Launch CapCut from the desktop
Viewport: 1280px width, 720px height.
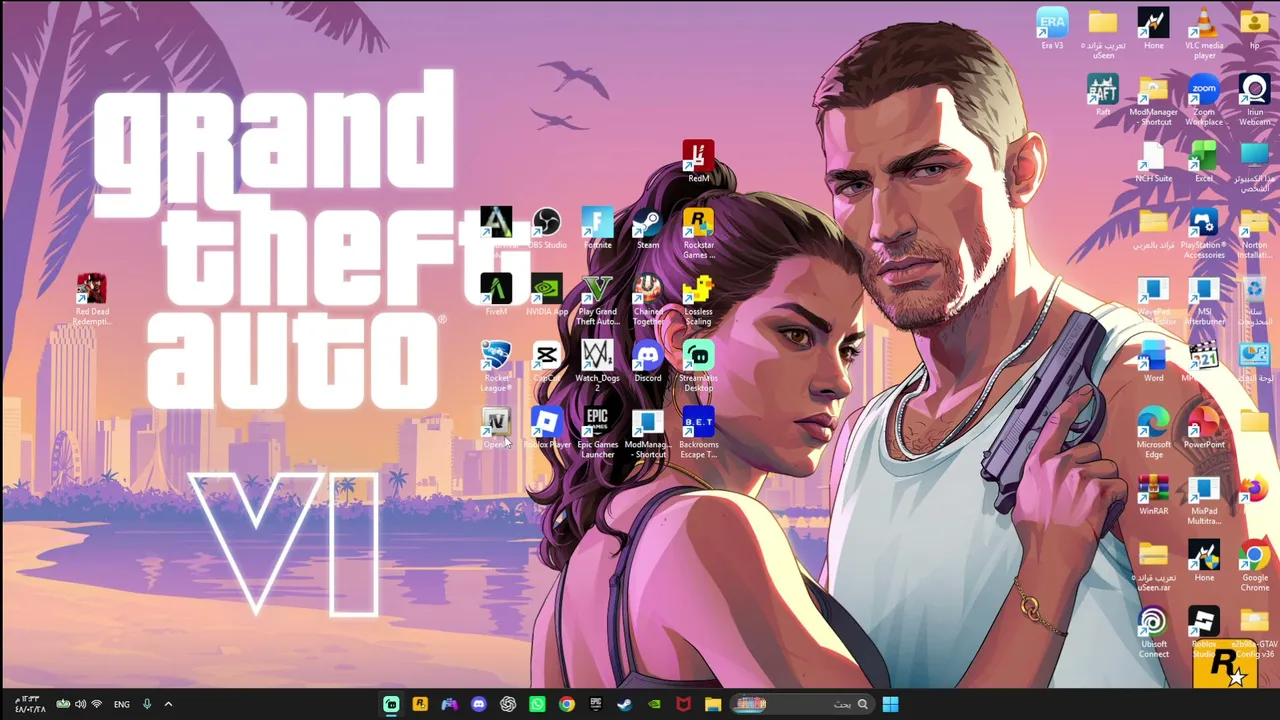tap(547, 361)
